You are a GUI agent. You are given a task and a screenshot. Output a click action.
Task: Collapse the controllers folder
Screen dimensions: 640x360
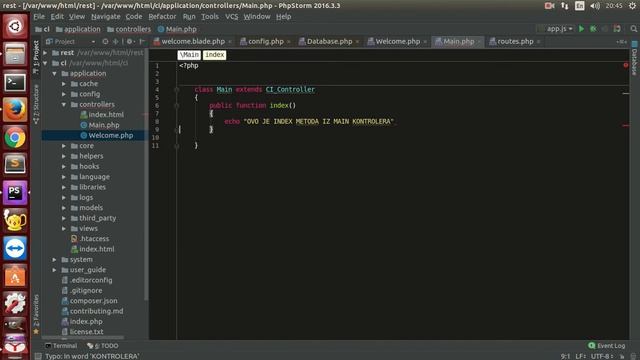(x=64, y=104)
